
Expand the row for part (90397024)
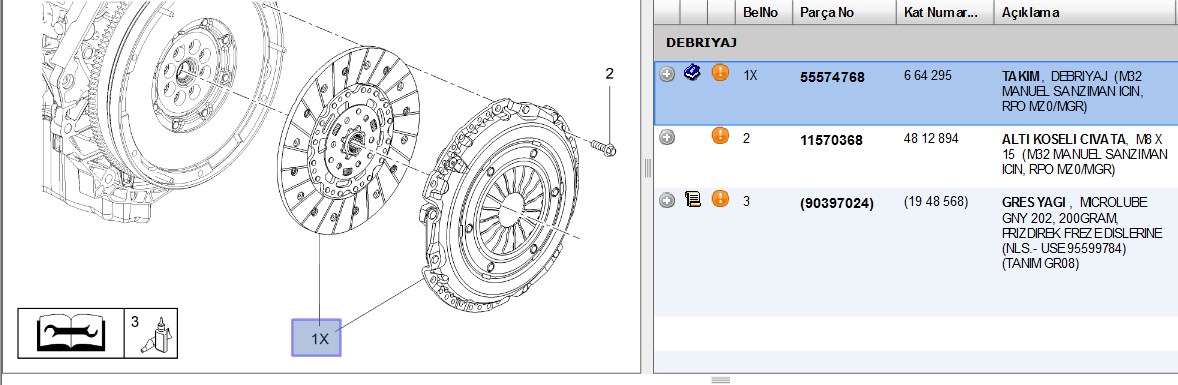[x=667, y=201]
